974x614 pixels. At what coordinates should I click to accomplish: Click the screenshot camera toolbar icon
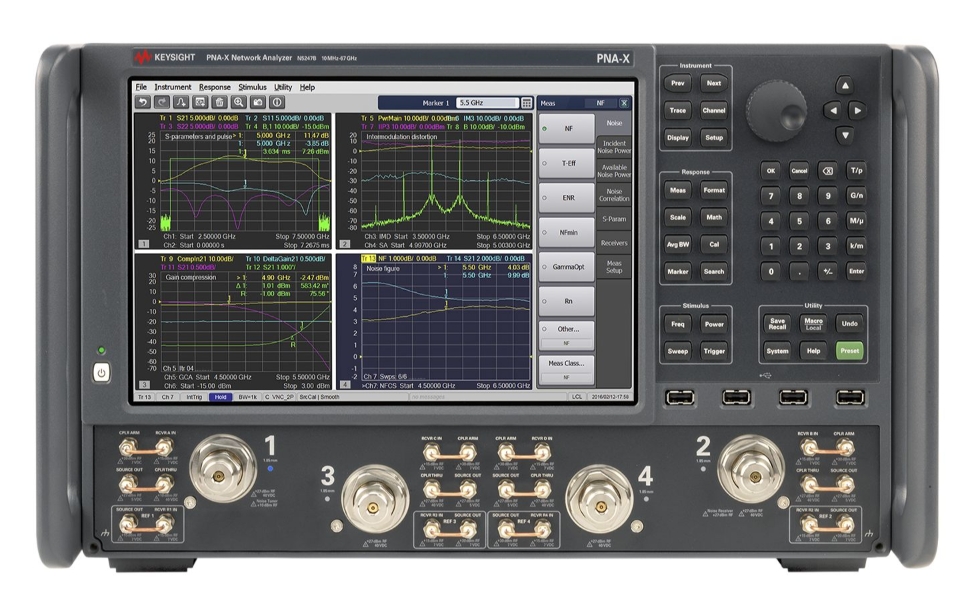point(258,103)
